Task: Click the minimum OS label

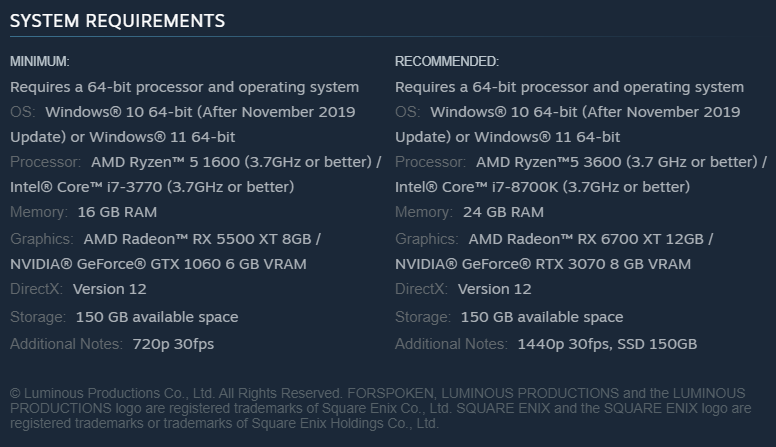Action: [x=23, y=112]
